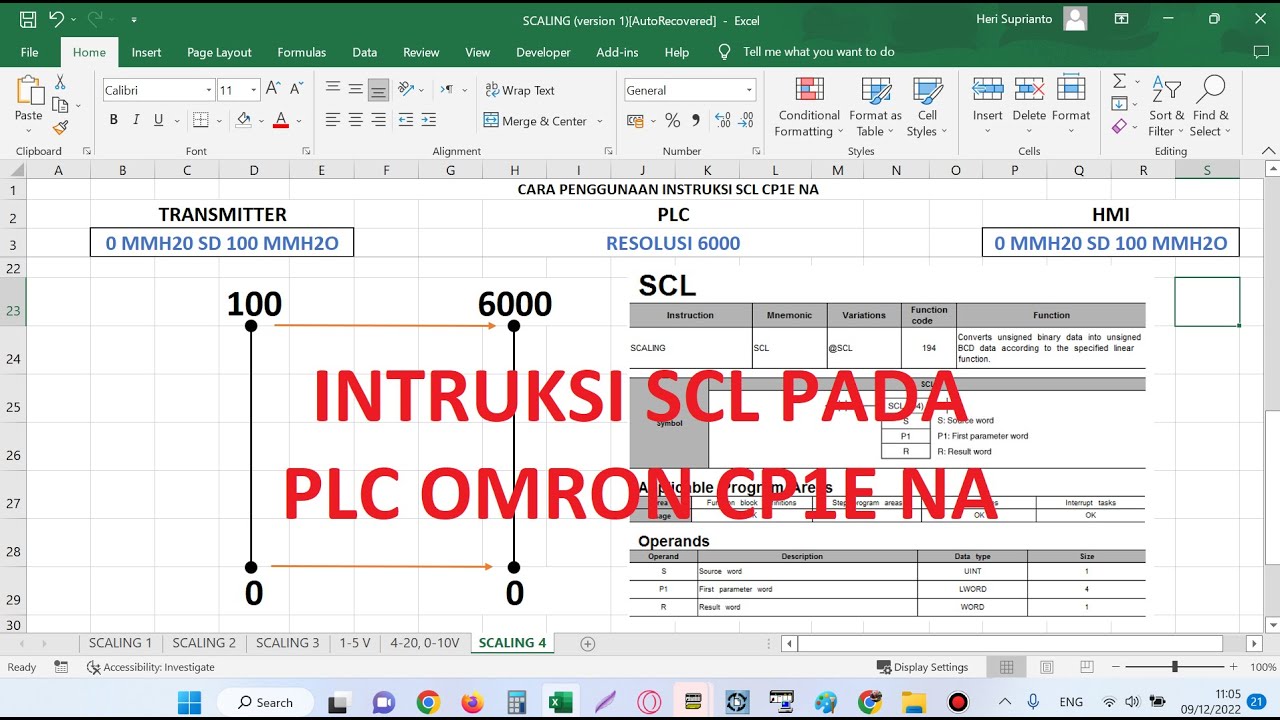Open the Merge & Center dropdown arrow

click(x=600, y=121)
